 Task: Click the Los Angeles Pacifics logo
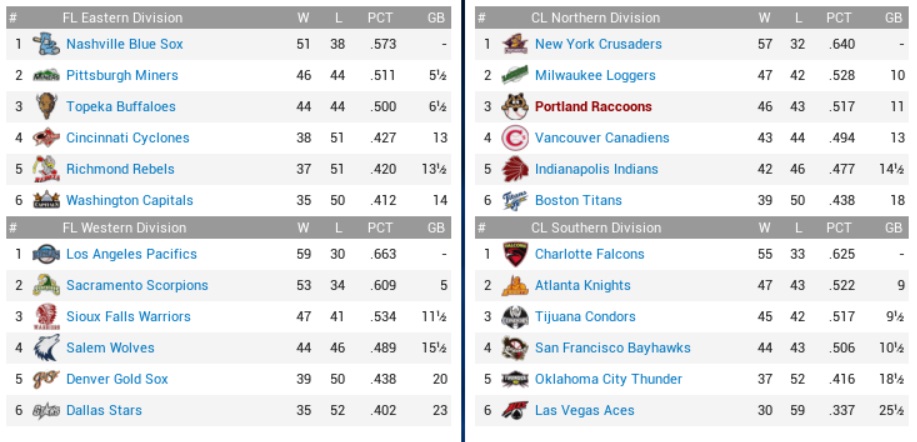pyautogui.click(x=46, y=254)
